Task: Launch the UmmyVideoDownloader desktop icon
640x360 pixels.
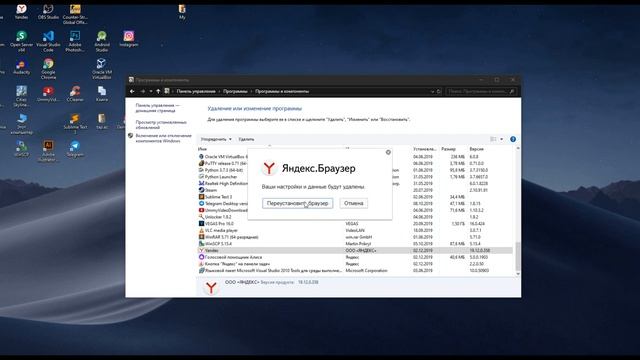Action: point(48,94)
